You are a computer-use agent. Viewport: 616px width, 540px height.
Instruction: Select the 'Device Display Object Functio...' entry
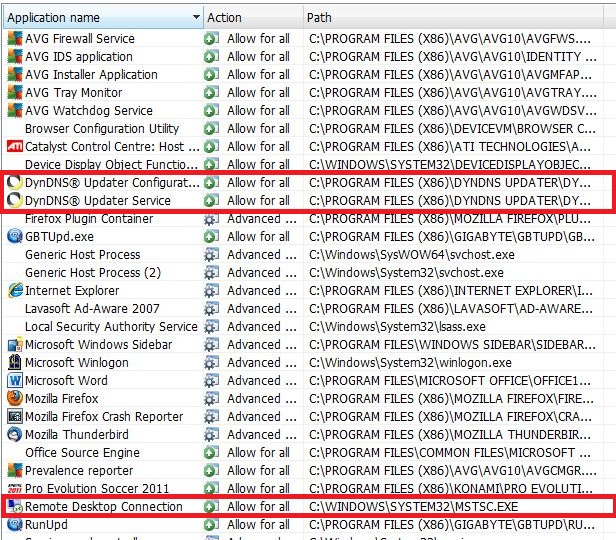[111, 165]
